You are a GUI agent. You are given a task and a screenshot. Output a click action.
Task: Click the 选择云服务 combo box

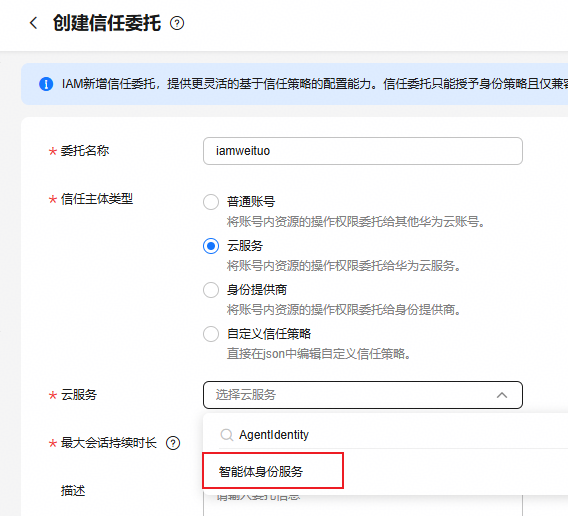pyautogui.click(x=363, y=395)
